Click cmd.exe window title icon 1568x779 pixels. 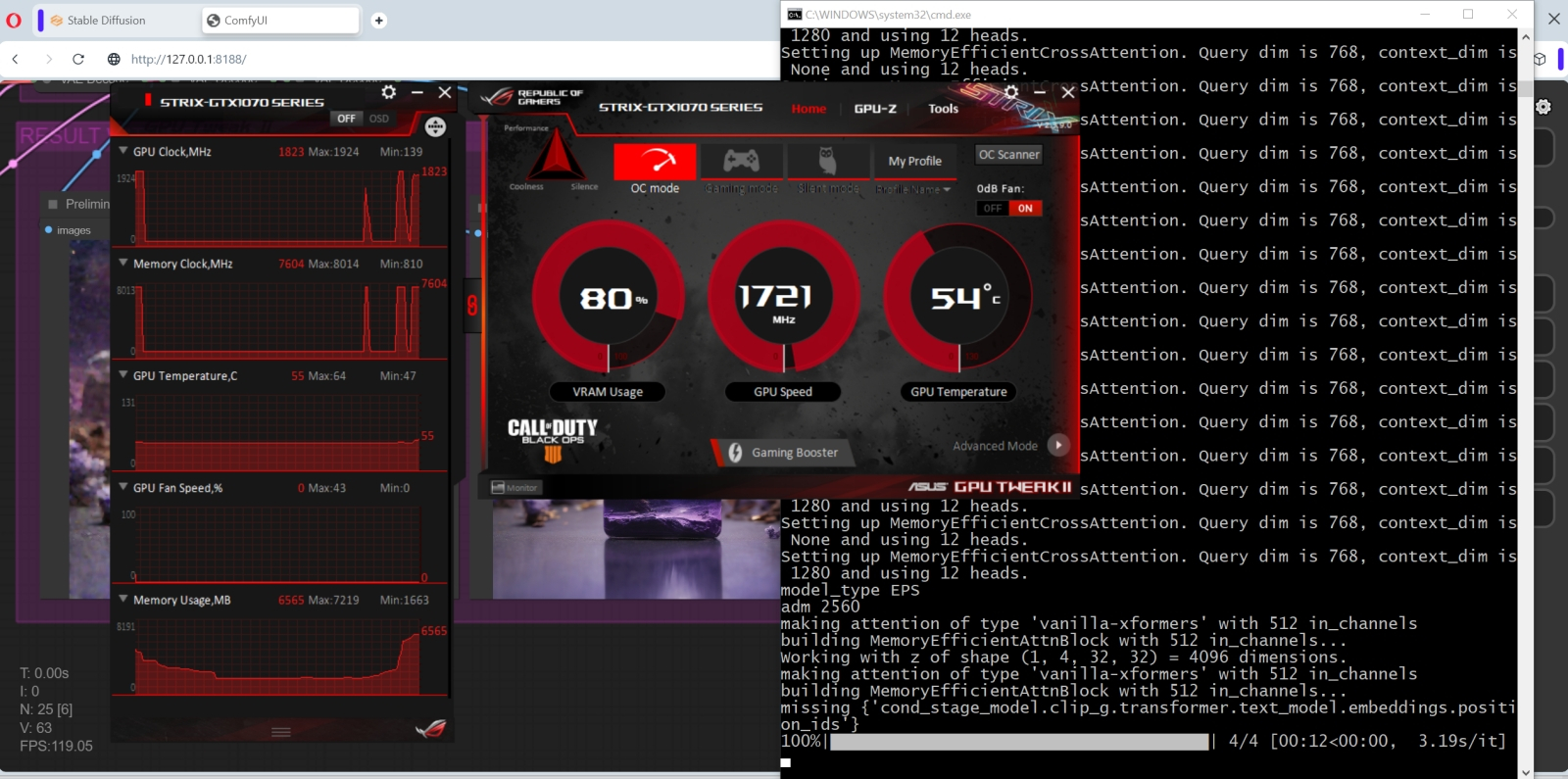[795, 14]
